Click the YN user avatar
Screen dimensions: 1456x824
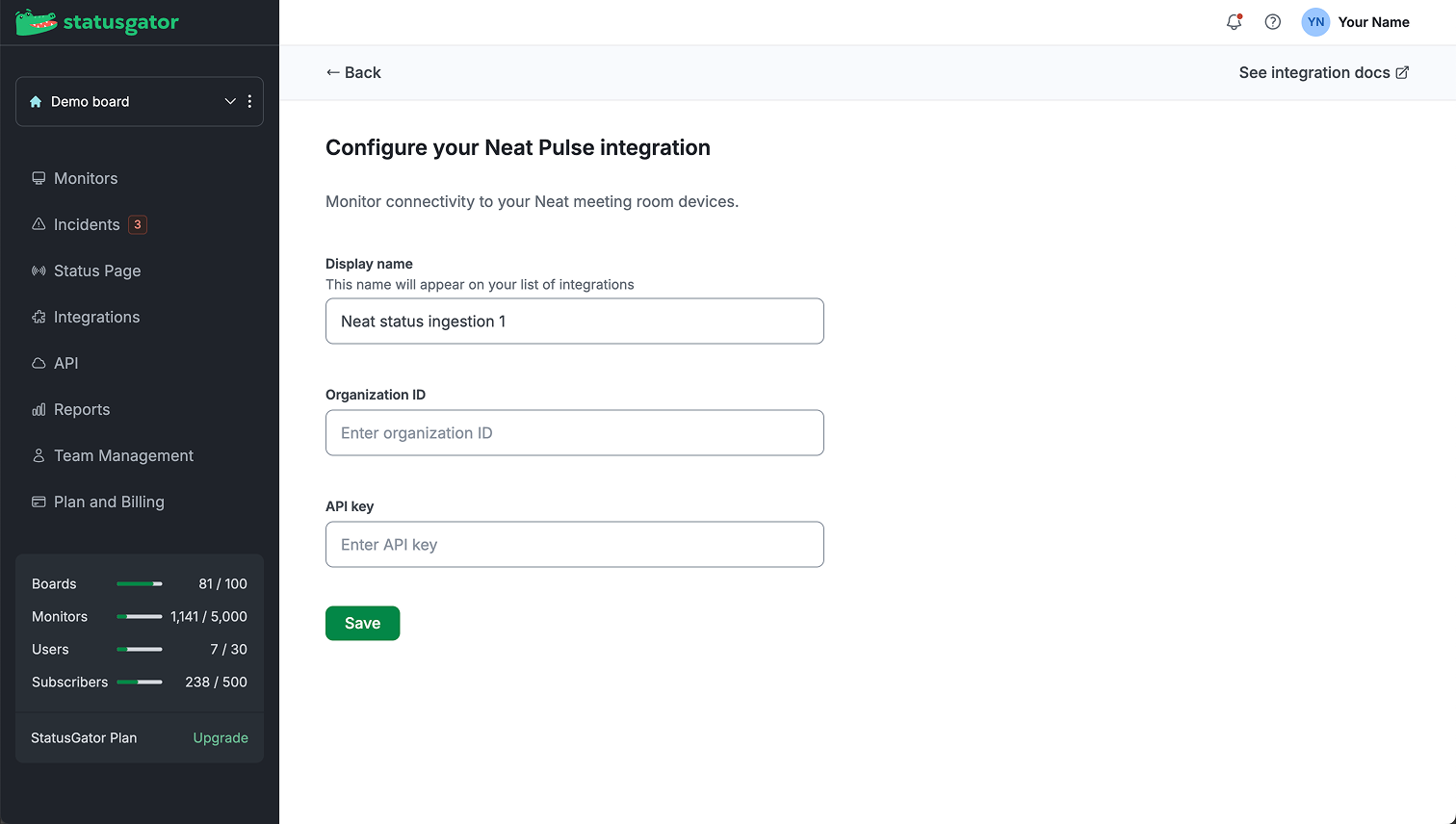click(x=1315, y=22)
